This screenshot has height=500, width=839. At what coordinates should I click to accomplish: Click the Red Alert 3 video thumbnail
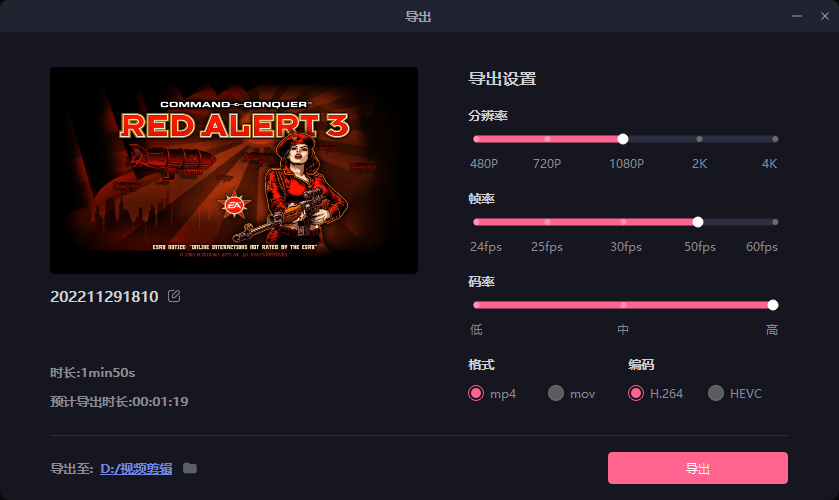point(234,170)
